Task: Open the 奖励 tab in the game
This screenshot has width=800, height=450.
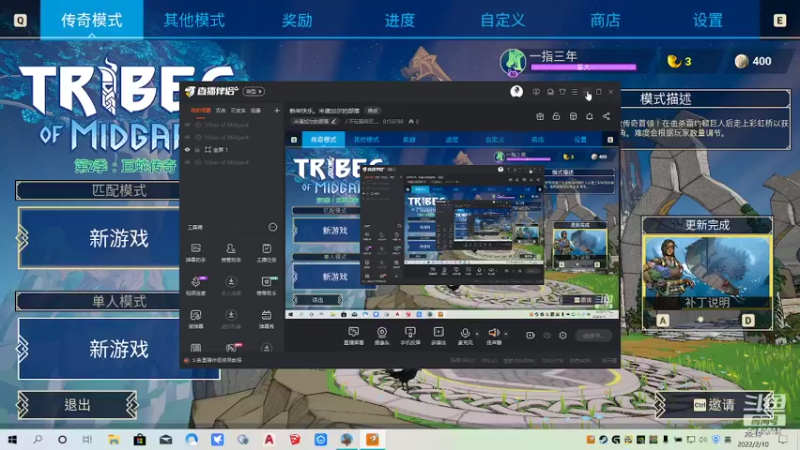Action: [297, 20]
